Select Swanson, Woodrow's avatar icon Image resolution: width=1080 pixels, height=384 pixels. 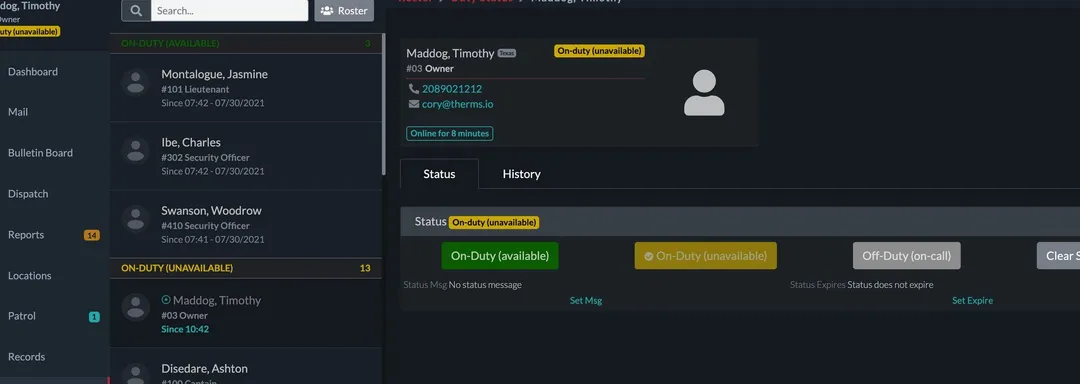pyautogui.click(x=136, y=218)
